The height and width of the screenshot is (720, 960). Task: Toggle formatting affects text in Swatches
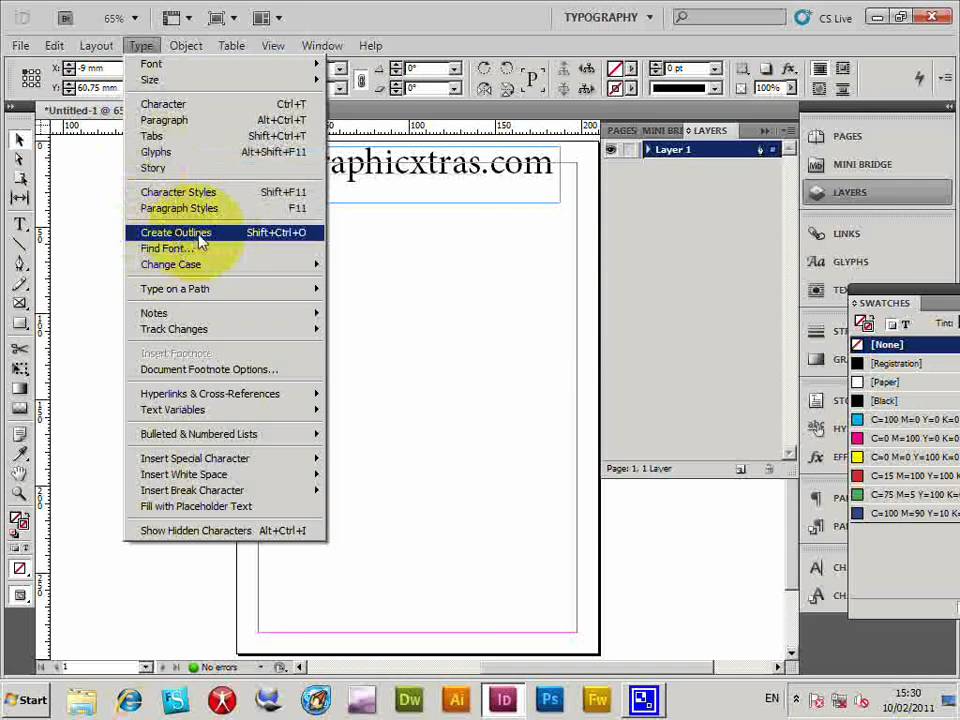point(906,324)
